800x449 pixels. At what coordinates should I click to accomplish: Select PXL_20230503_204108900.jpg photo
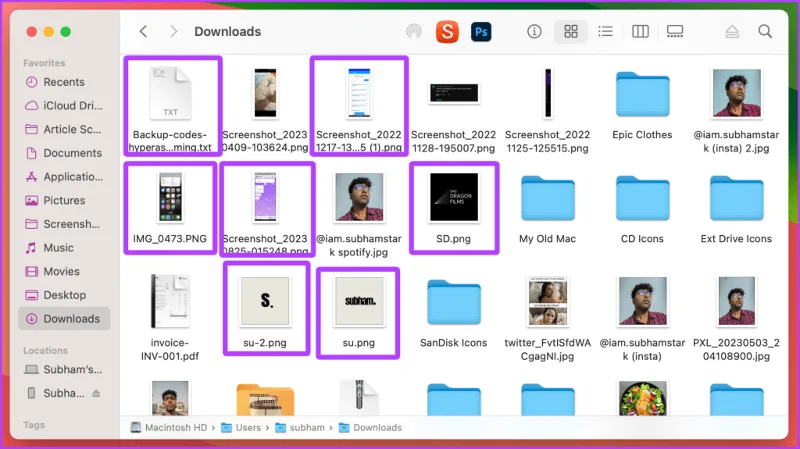(x=736, y=302)
